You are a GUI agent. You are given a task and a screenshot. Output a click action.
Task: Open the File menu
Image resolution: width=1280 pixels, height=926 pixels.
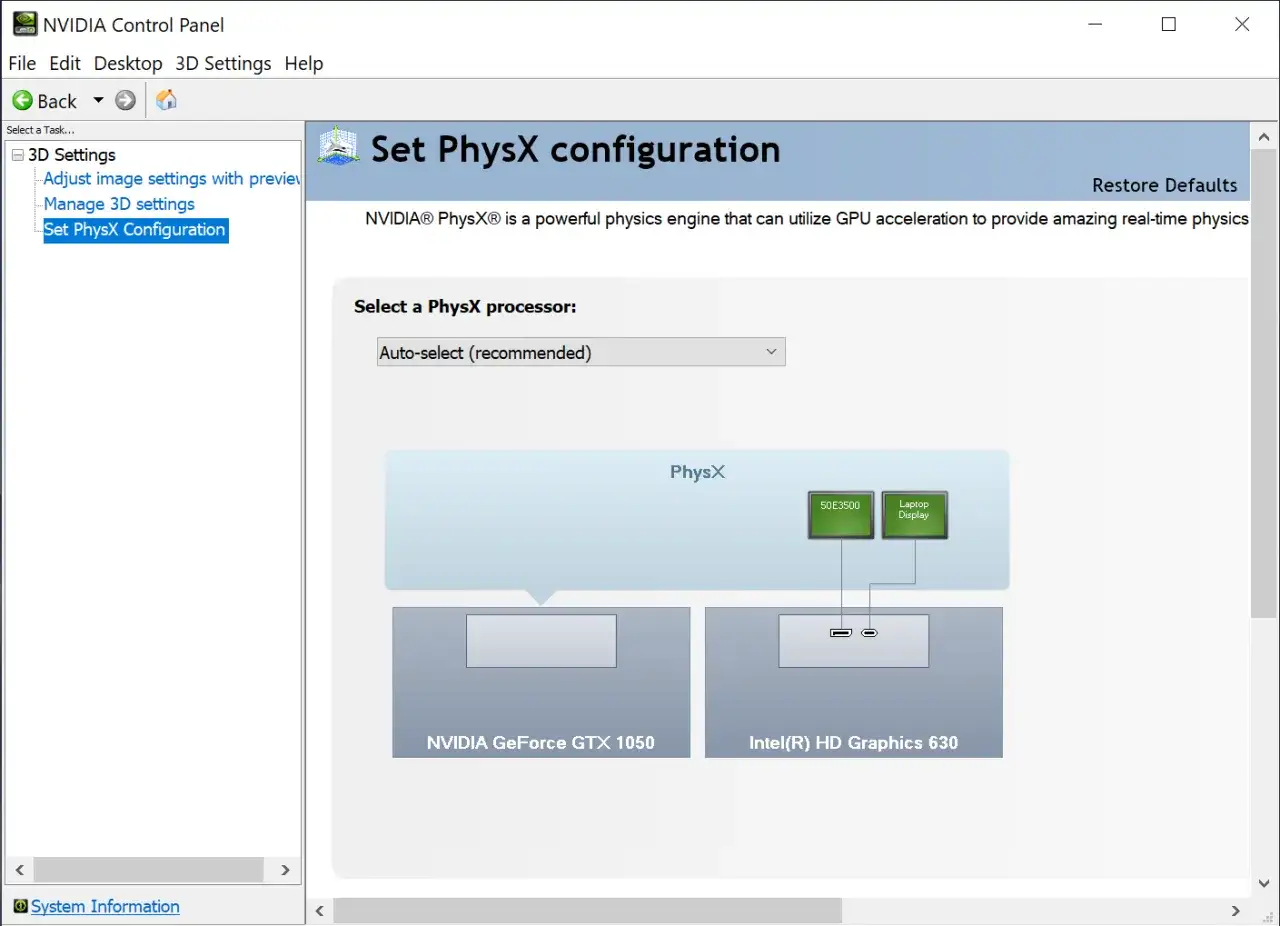[22, 63]
